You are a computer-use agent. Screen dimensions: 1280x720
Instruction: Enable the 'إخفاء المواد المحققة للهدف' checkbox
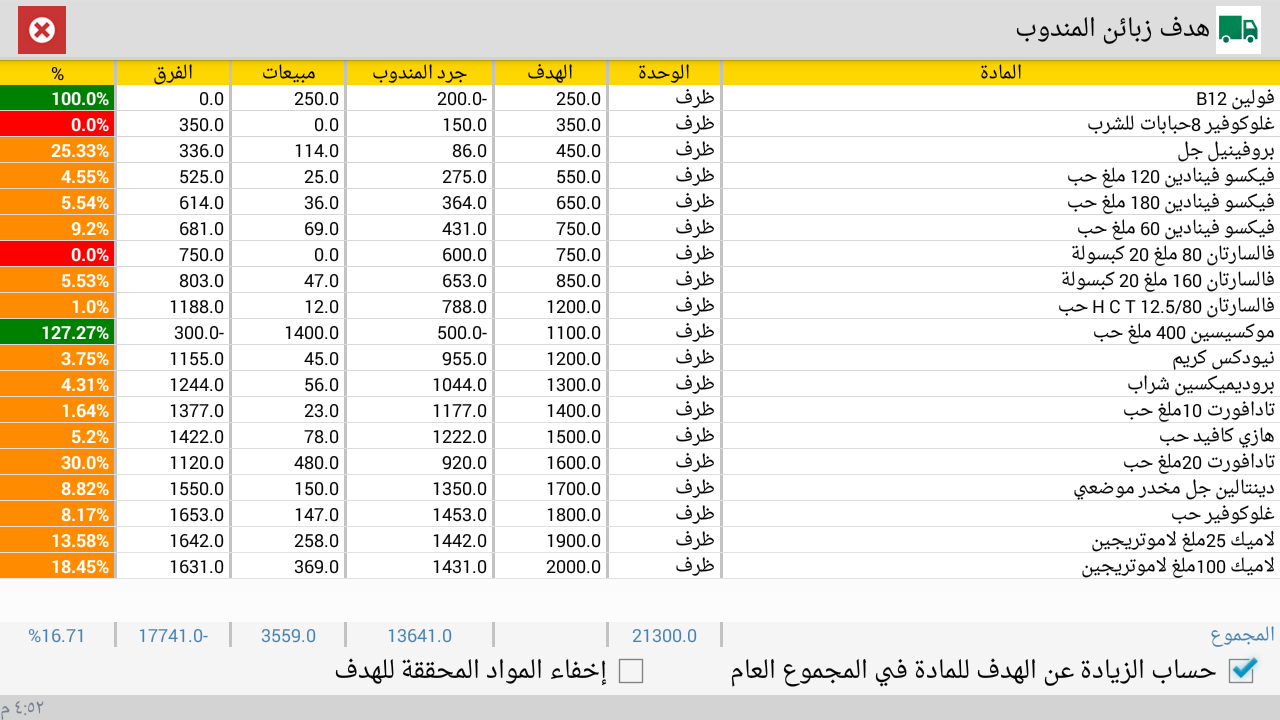pos(631,671)
